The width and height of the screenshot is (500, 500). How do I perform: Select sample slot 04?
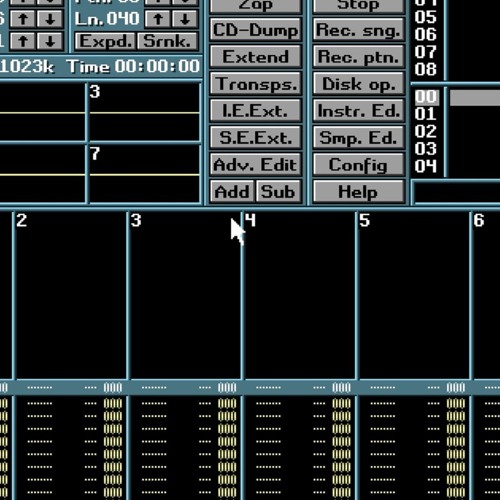426,166
